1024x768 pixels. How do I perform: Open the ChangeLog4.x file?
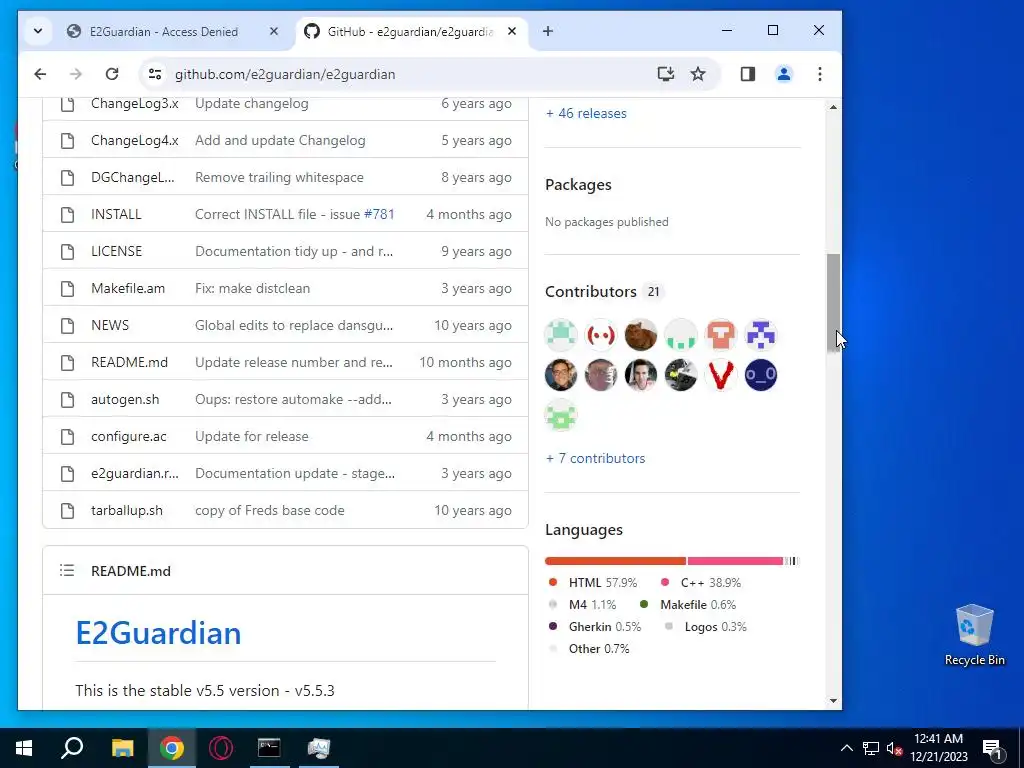(x=135, y=140)
